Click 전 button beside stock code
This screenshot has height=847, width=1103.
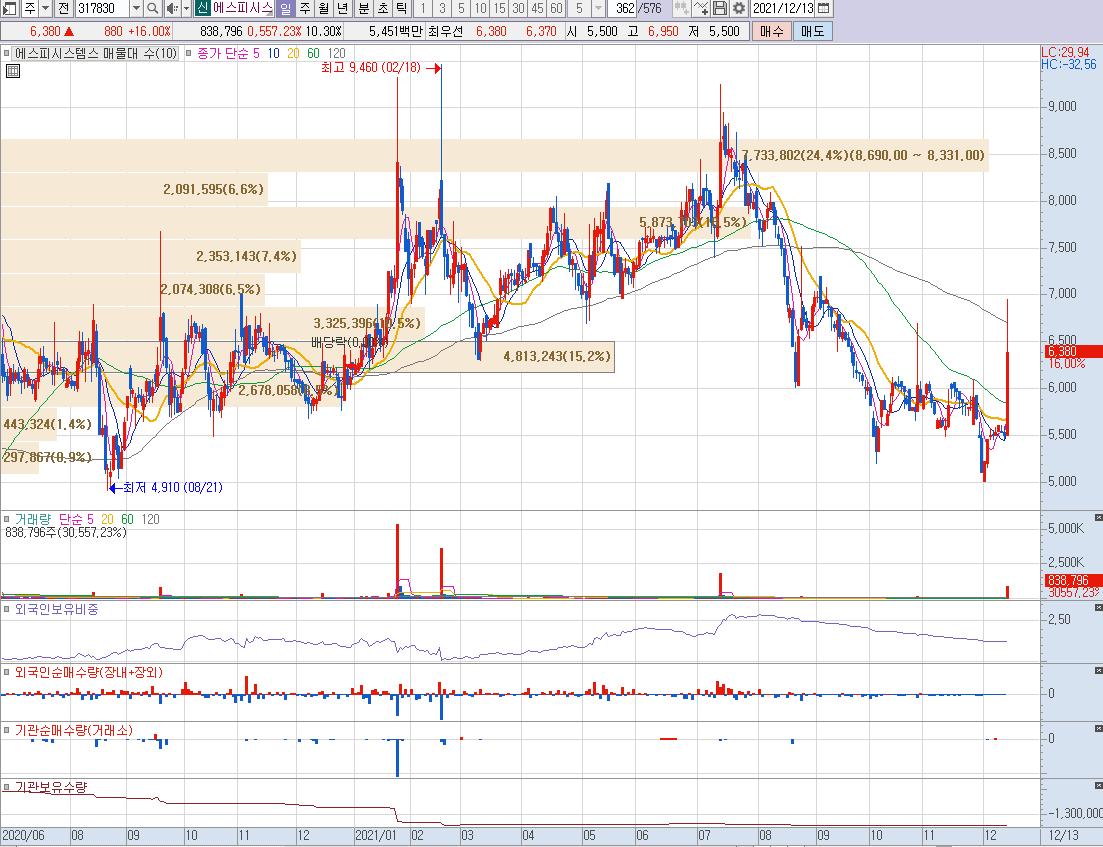click(x=63, y=8)
